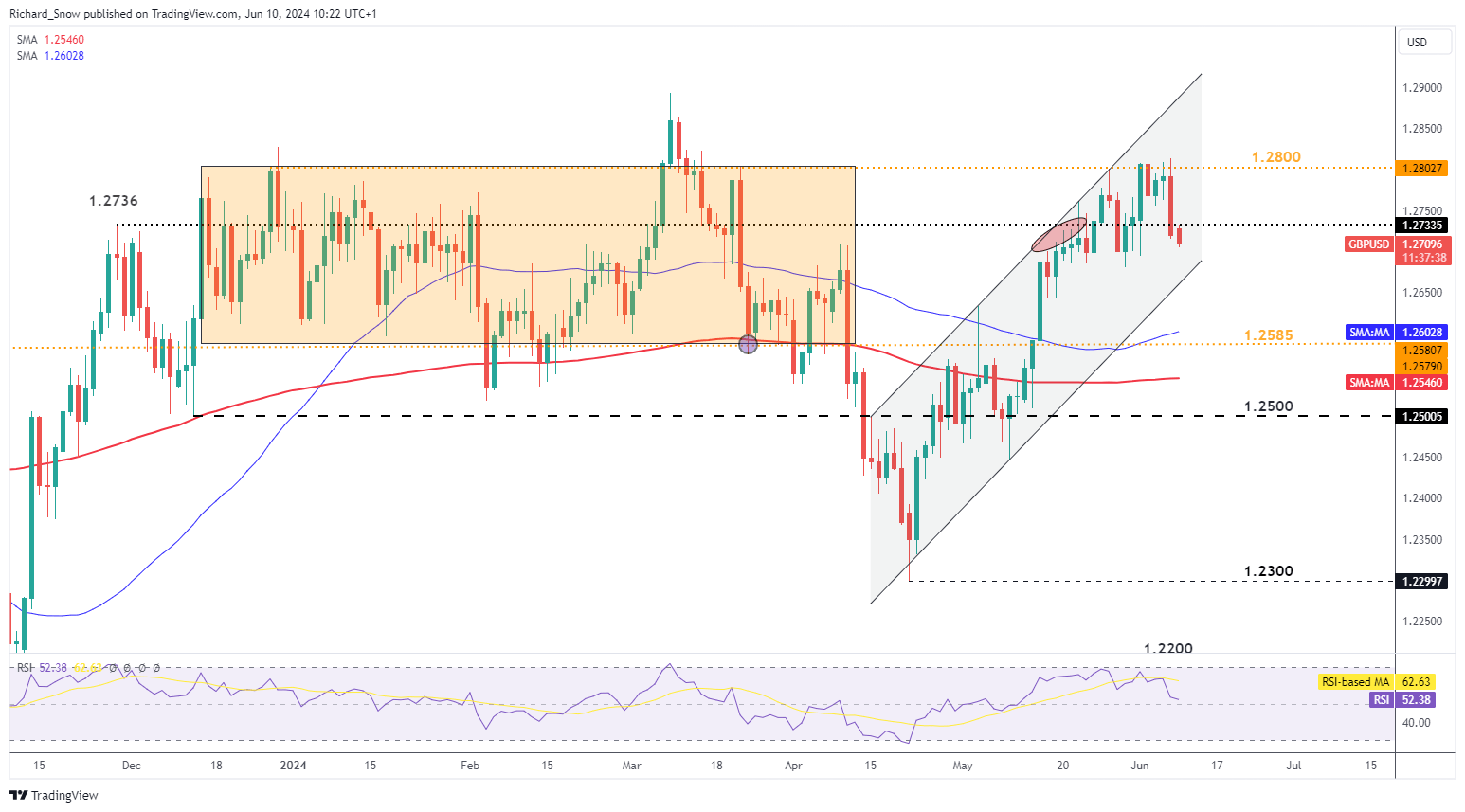
Task: Click the purple 52.38 RSI value tag
Action: [x=1417, y=700]
